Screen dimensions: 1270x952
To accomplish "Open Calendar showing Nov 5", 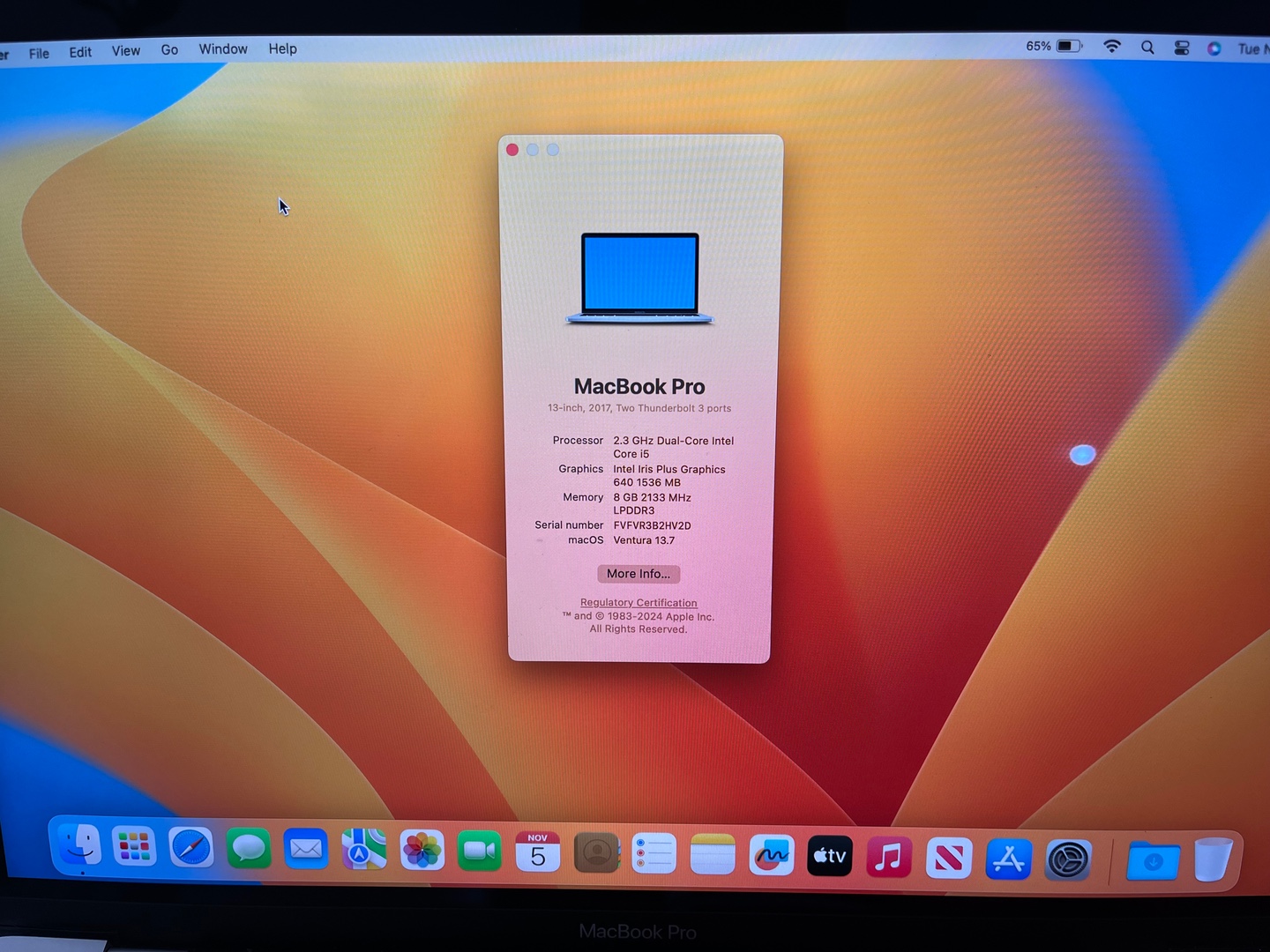I will coord(538,852).
